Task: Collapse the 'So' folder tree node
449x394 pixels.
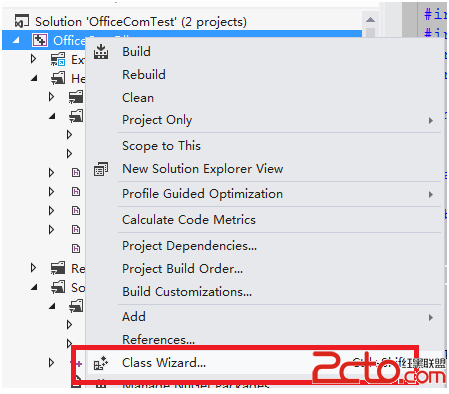Action: pyautogui.click(x=34, y=287)
